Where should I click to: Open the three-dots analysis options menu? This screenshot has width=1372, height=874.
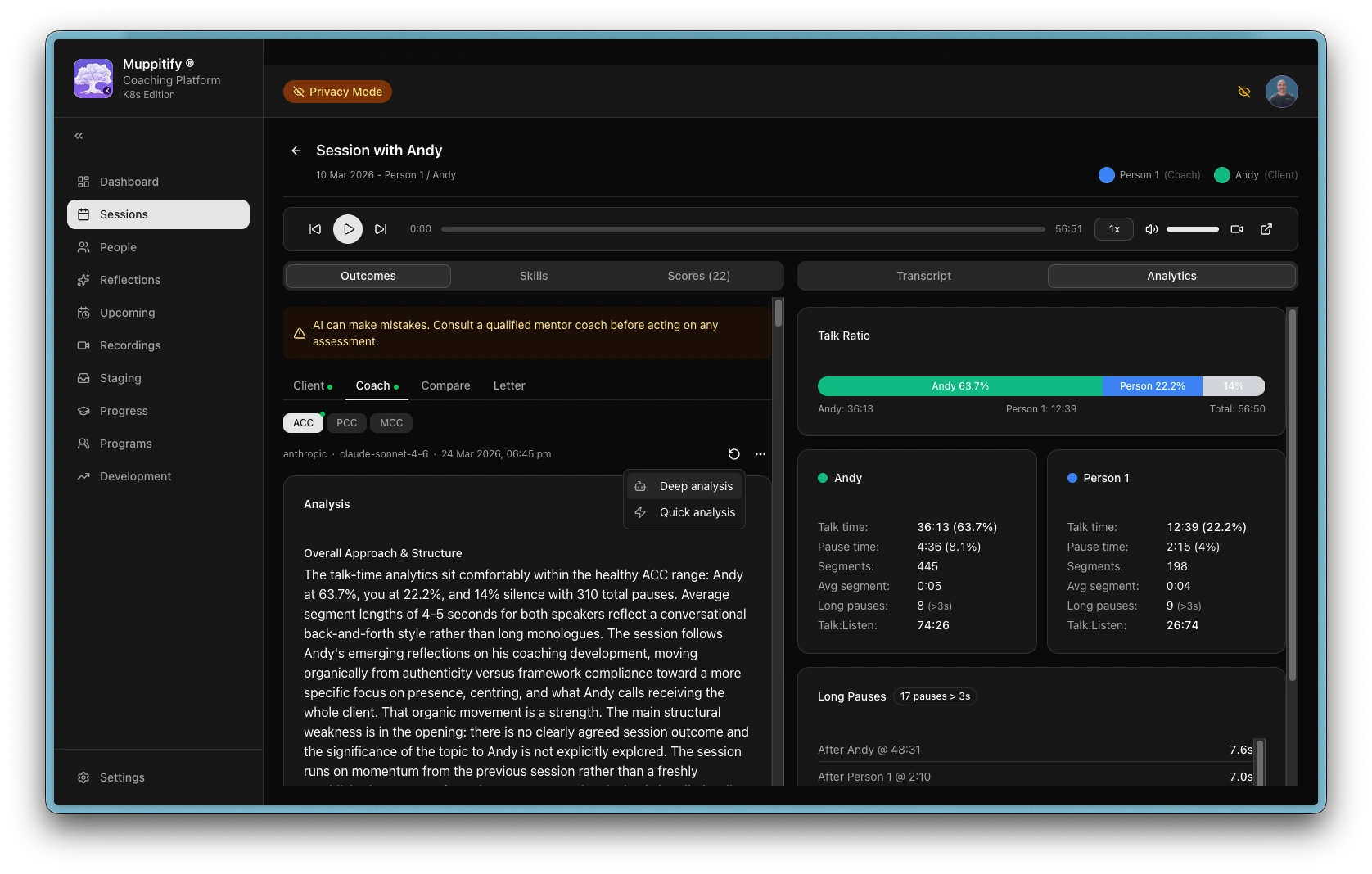click(x=760, y=454)
